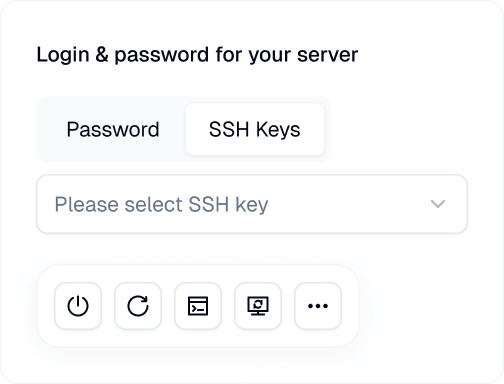Click the down chevron in SSH key field
Viewport: 504px width, 384px height.
coord(438,204)
